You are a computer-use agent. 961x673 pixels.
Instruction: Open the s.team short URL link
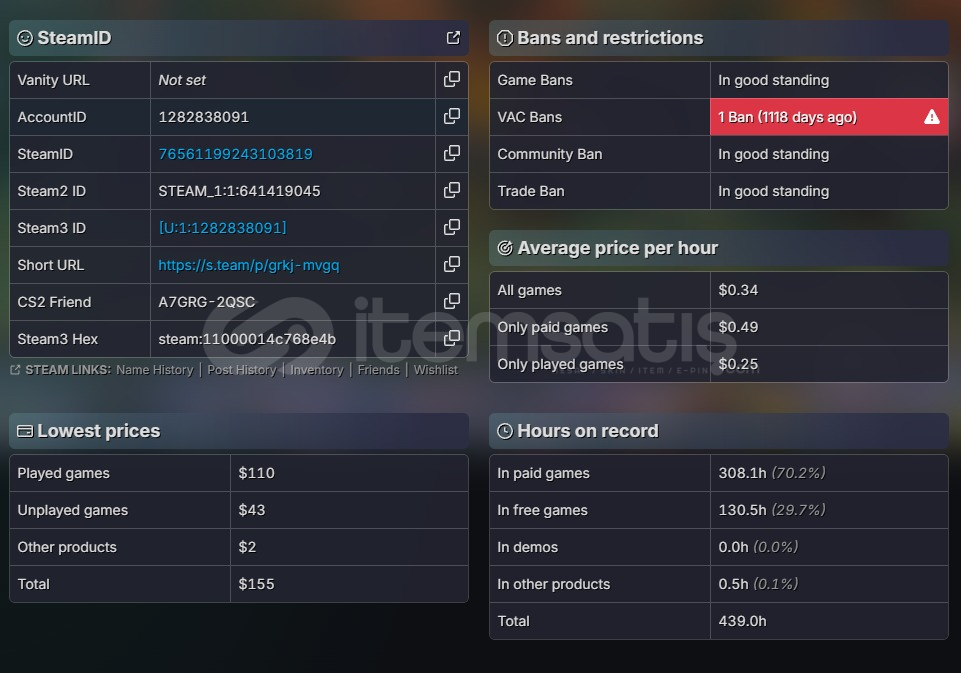point(249,265)
